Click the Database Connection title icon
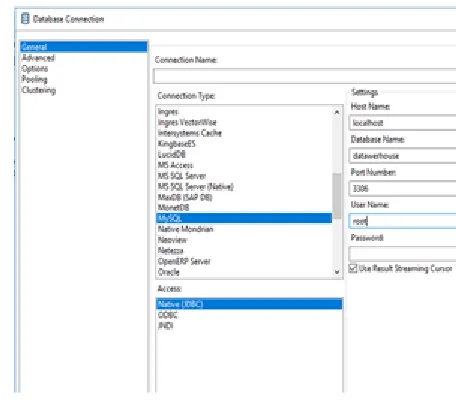 click(x=25, y=19)
